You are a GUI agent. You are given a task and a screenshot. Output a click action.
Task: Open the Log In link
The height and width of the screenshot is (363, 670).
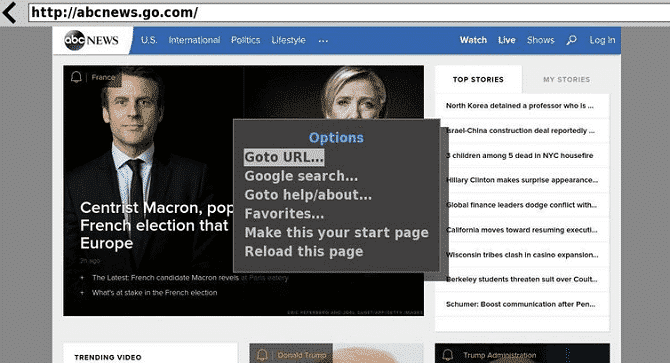point(602,40)
